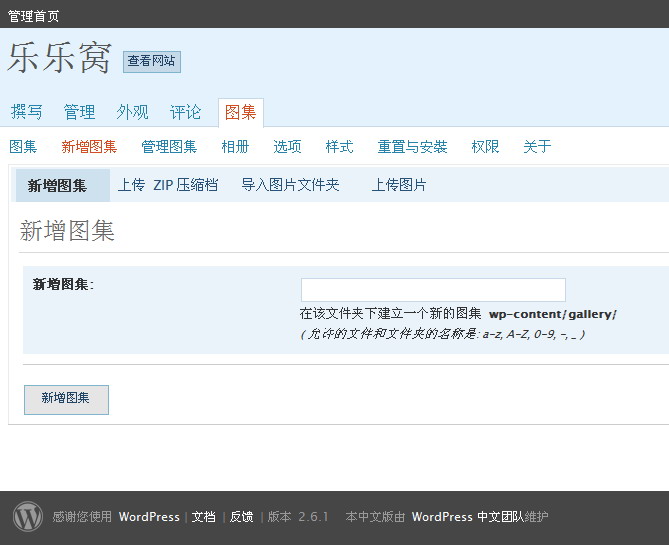Open the 管理 main menu tab
The width and height of the screenshot is (669, 545).
click(79, 112)
